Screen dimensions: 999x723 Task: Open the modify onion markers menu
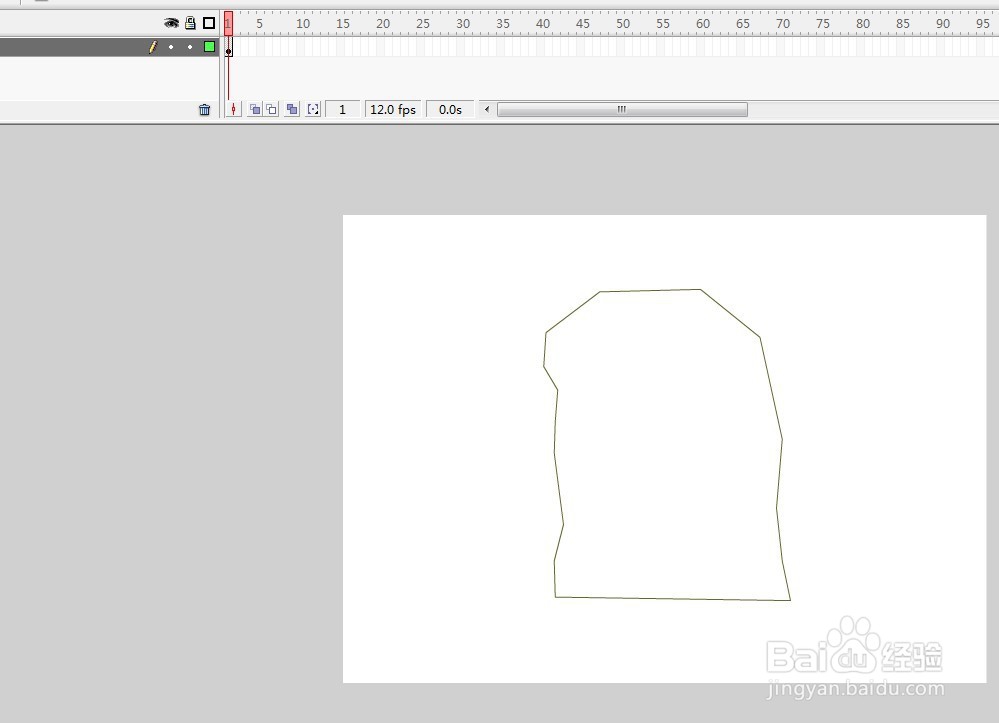coord(313,110)
